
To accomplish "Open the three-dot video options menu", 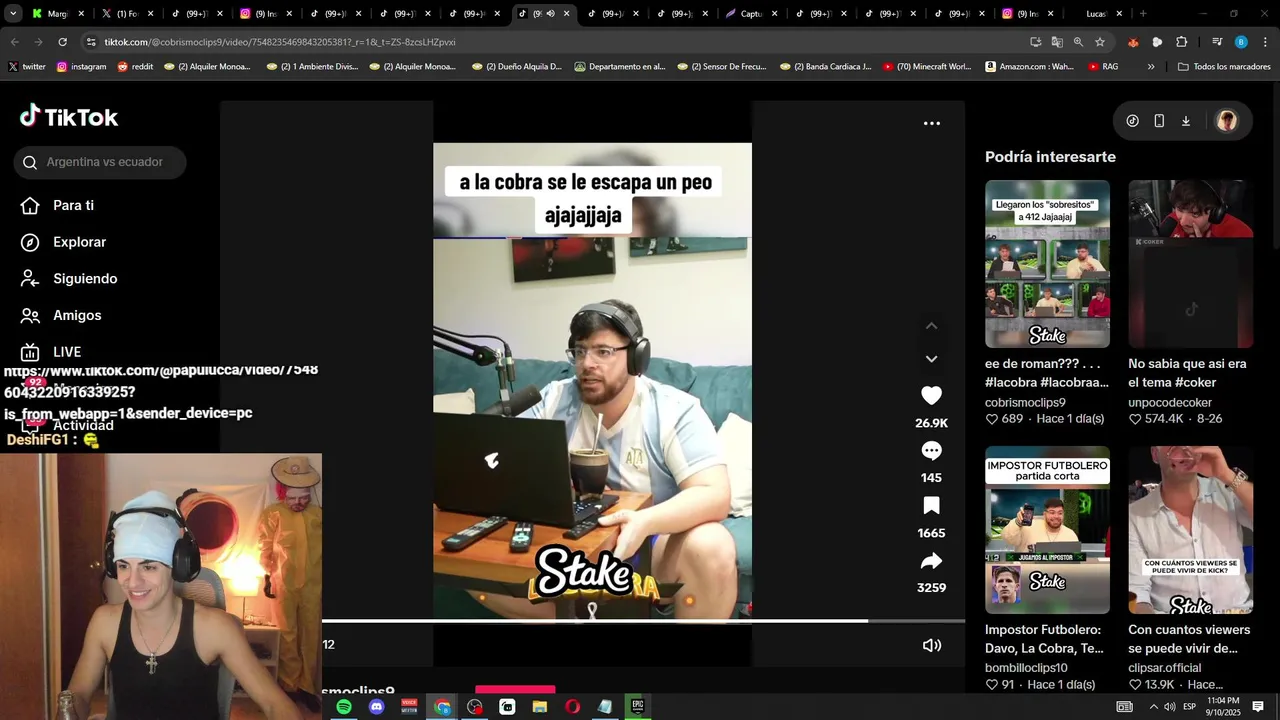I will pyautogui.click(x=931, y=123).
